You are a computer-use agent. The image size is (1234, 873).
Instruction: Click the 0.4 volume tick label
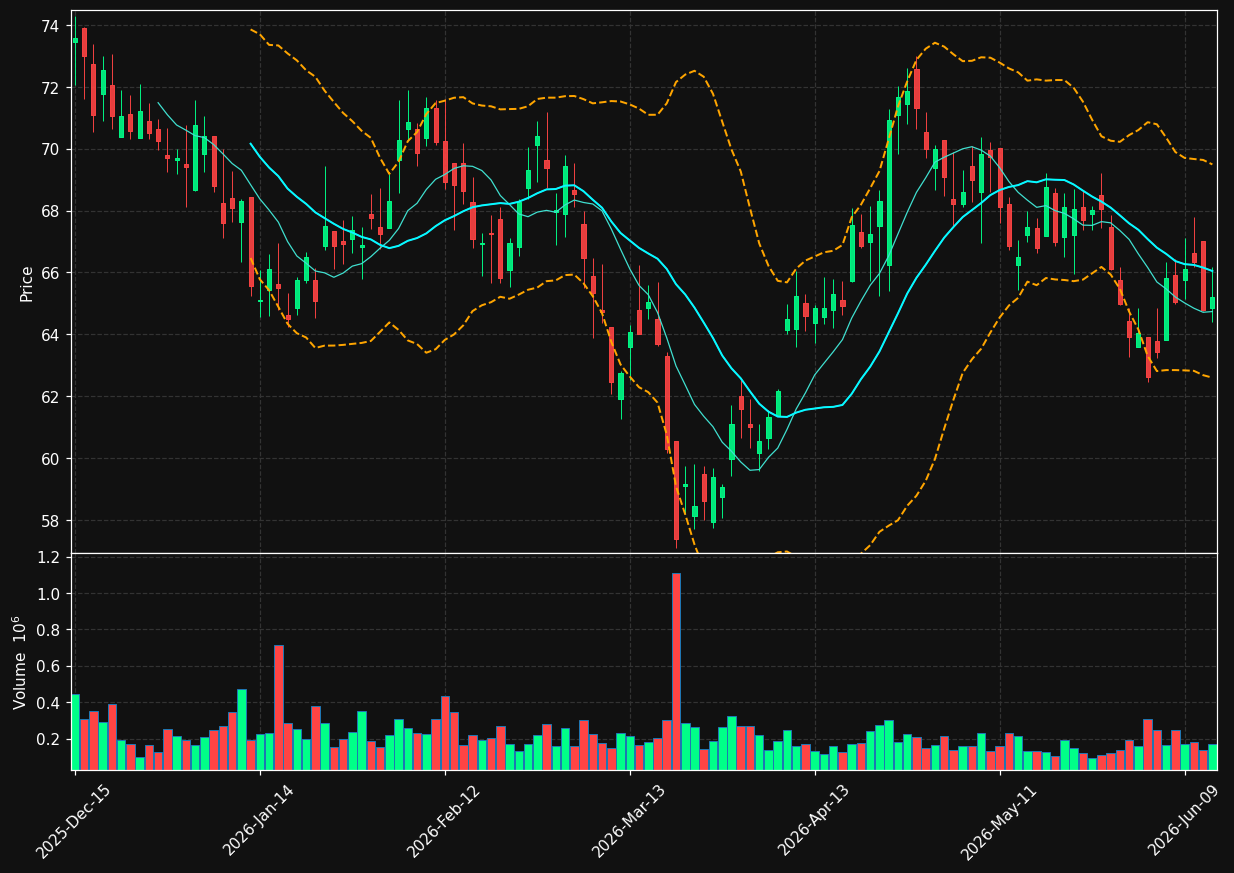[x=48, y=703]
